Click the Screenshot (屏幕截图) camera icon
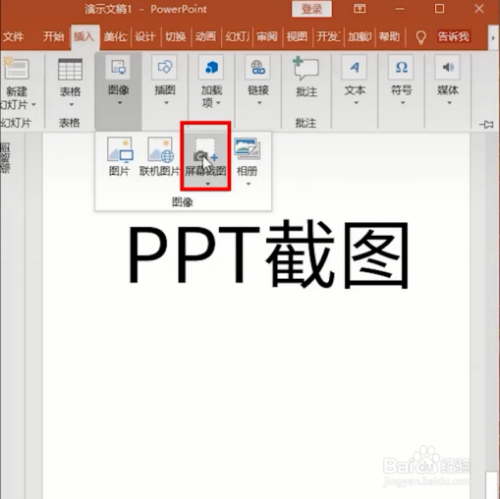 tap(205, 151)
